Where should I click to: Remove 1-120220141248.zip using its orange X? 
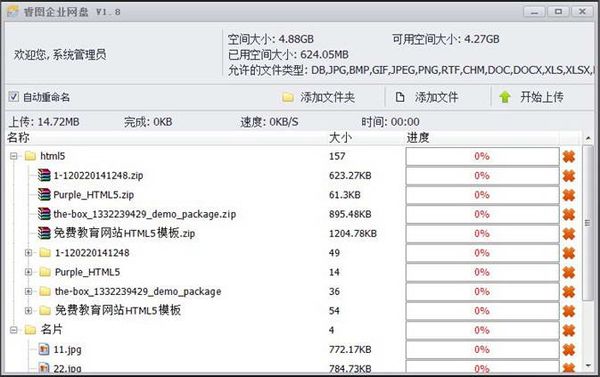pos(569,176)
